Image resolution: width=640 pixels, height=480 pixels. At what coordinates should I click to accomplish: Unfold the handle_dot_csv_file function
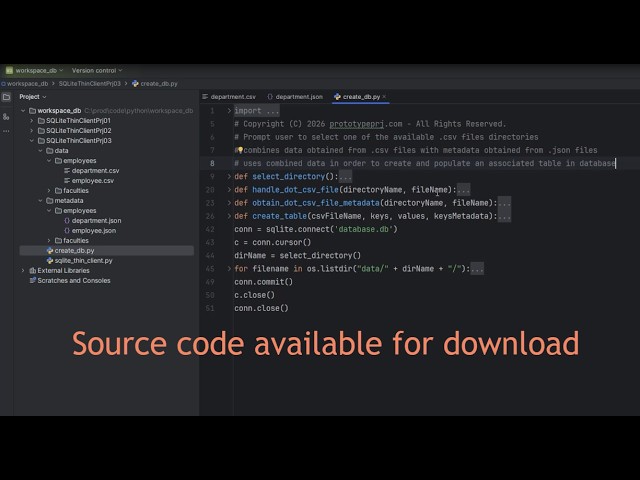(229, 189)
